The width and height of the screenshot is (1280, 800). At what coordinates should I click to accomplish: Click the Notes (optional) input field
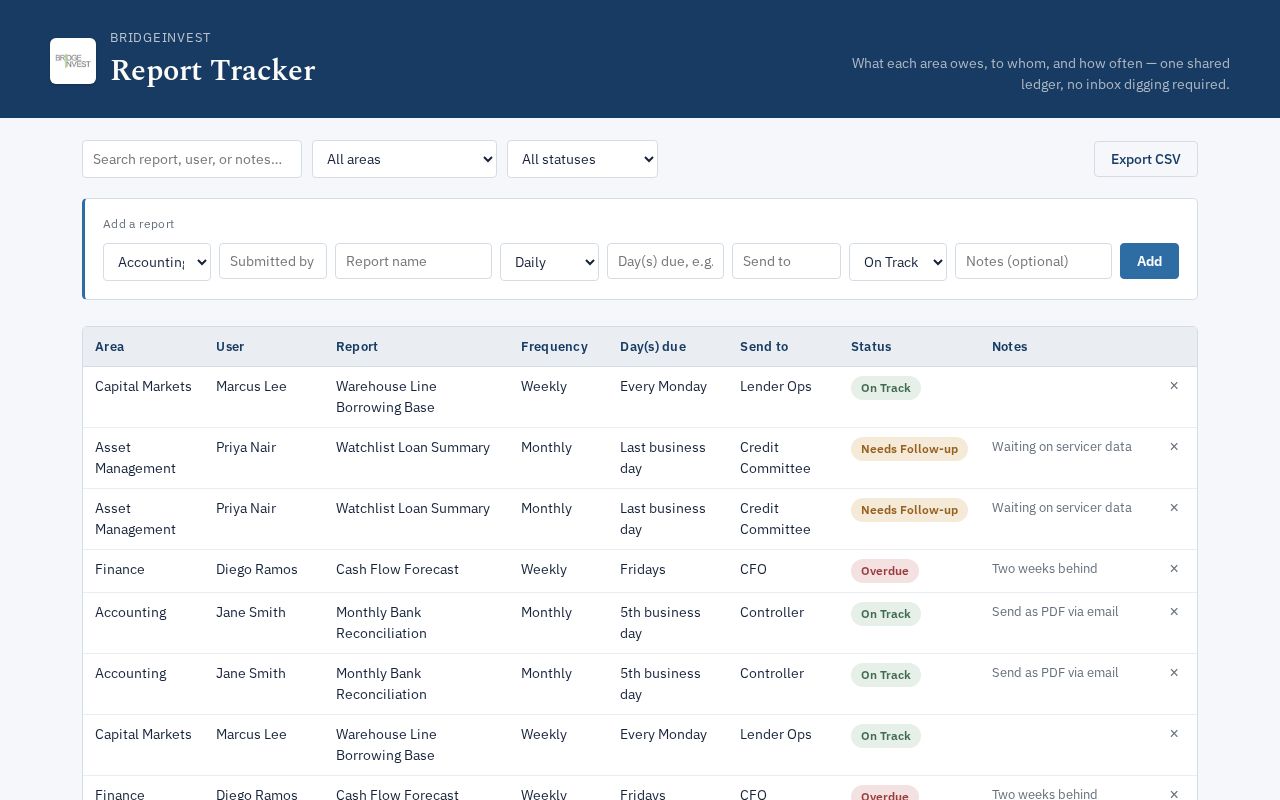tap(1033, 261)
